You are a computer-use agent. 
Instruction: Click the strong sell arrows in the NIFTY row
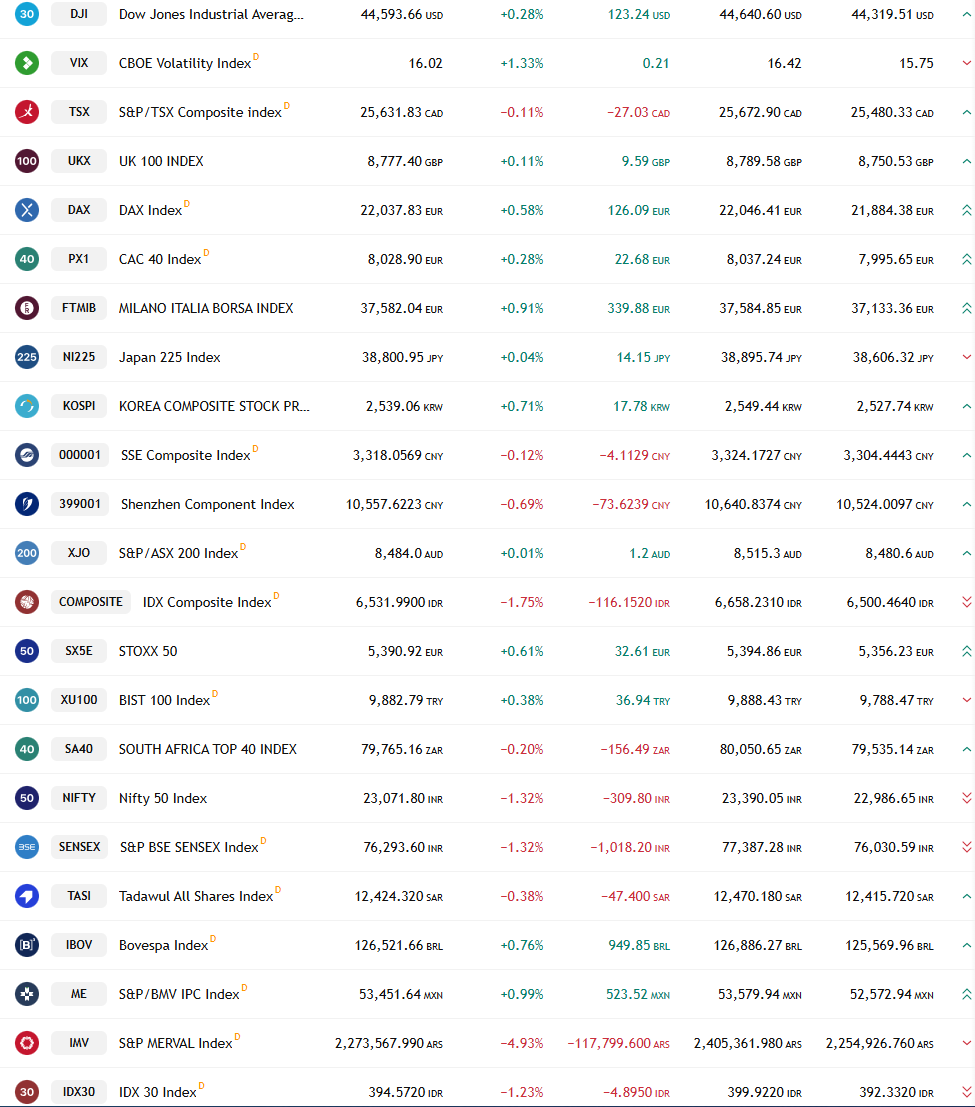[x=967, y=798]
